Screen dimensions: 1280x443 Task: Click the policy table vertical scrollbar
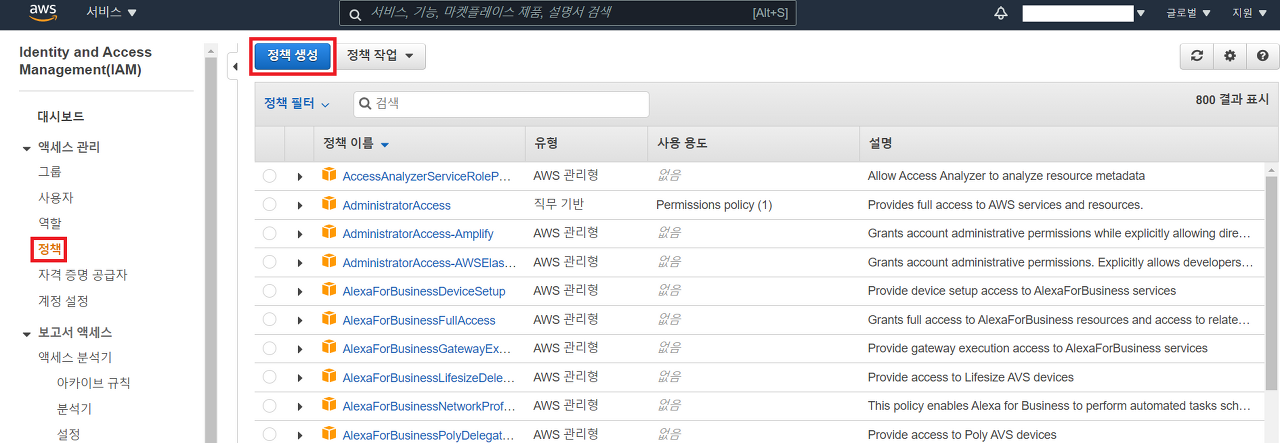click(x=1271, y=283)
